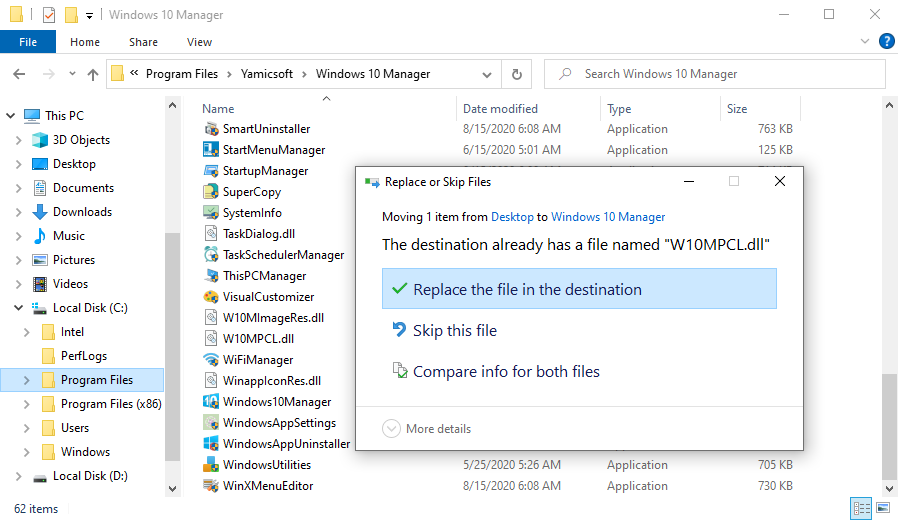Select the W10MImageRes.dll file icon
This screenshot has height=520, width=898.
pyautogui.click(x=211, y=318)
